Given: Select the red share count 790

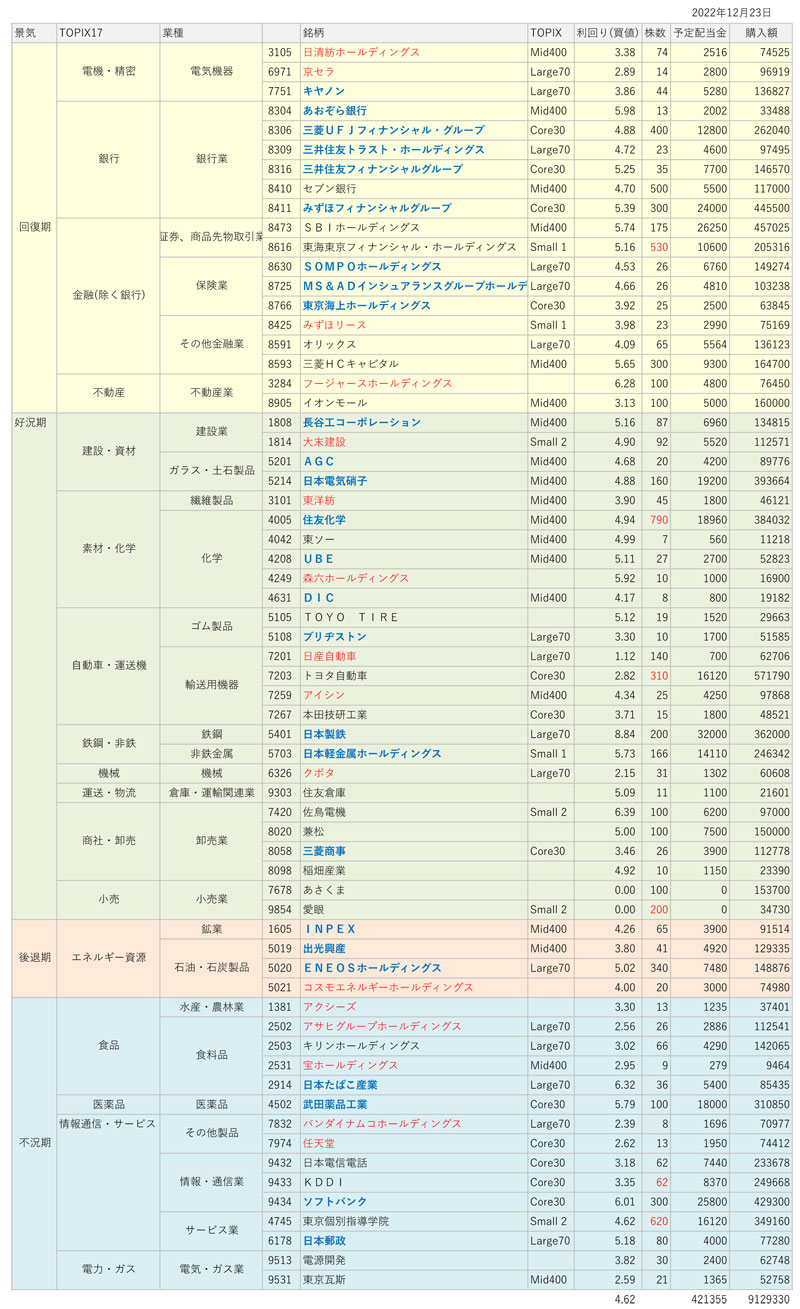Looking at the screenshot, I should pyautogui.click(x=657, y=520).
